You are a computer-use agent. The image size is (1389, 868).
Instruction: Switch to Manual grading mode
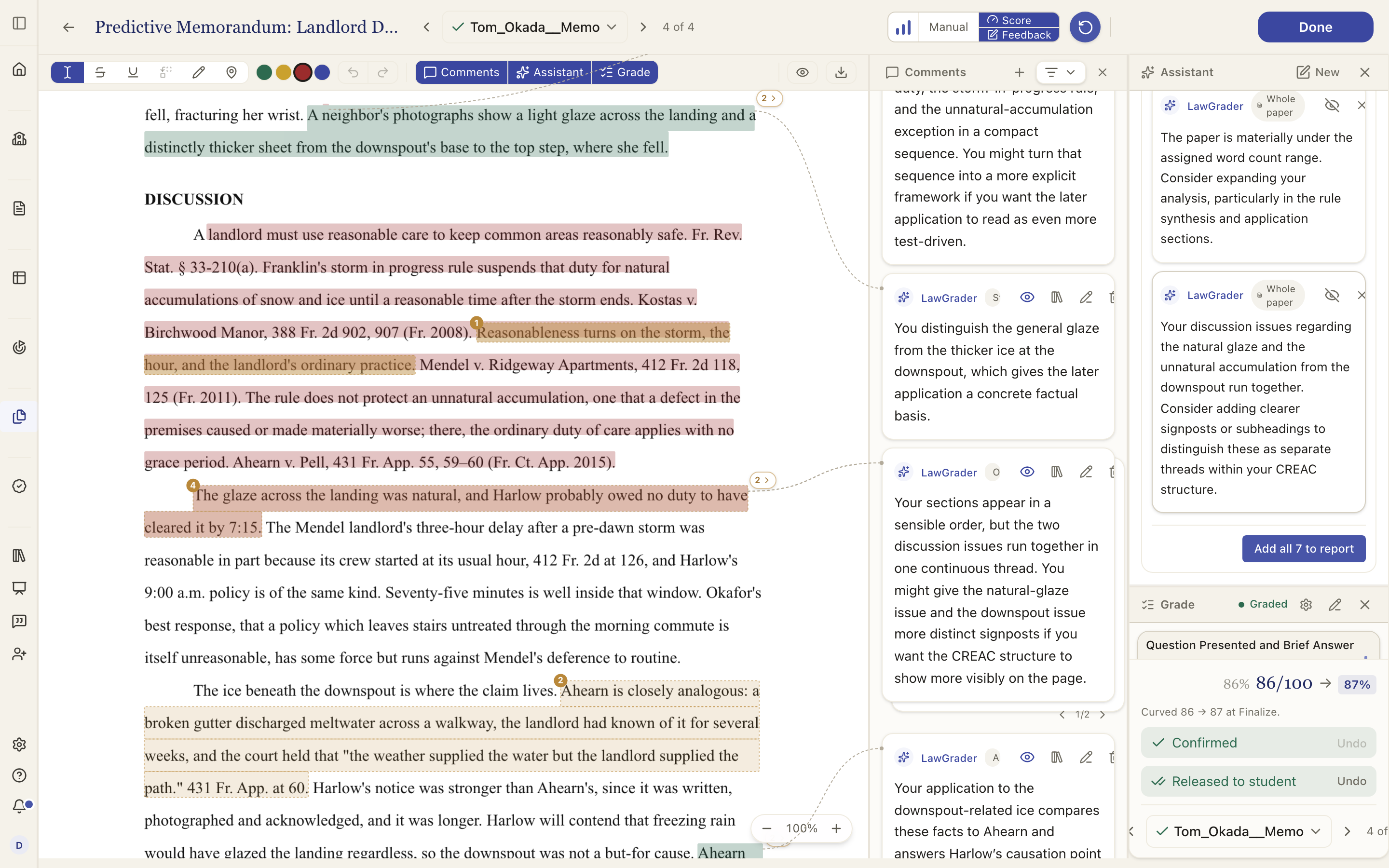coord(948,27)
